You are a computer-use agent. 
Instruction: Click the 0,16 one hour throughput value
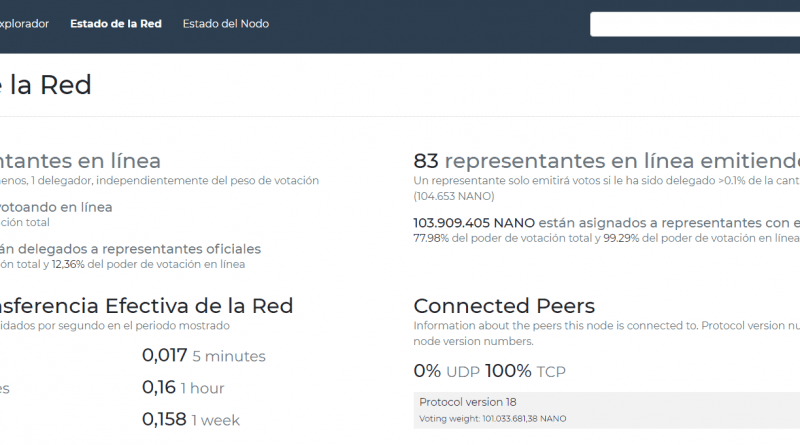click(x=159, y=388)
